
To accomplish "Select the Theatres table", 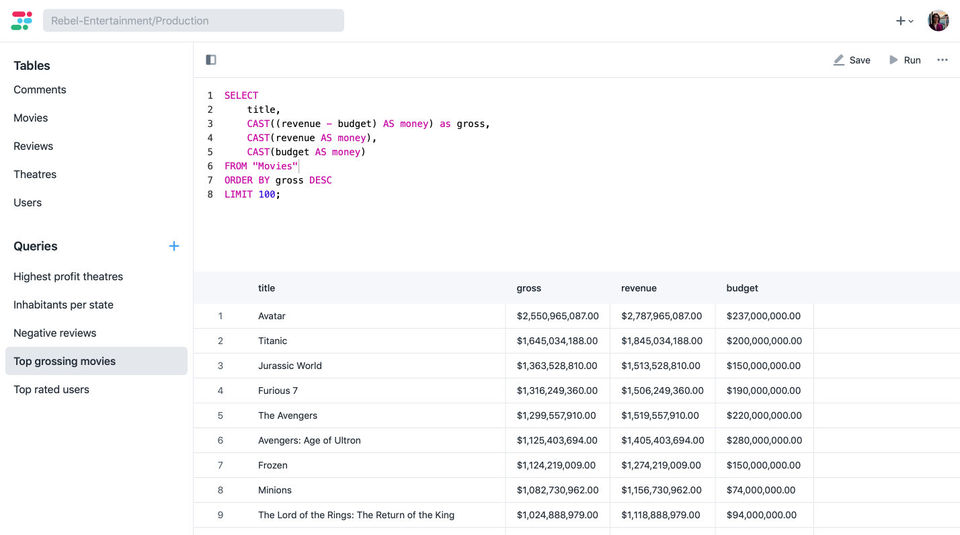I will [35, 174].
